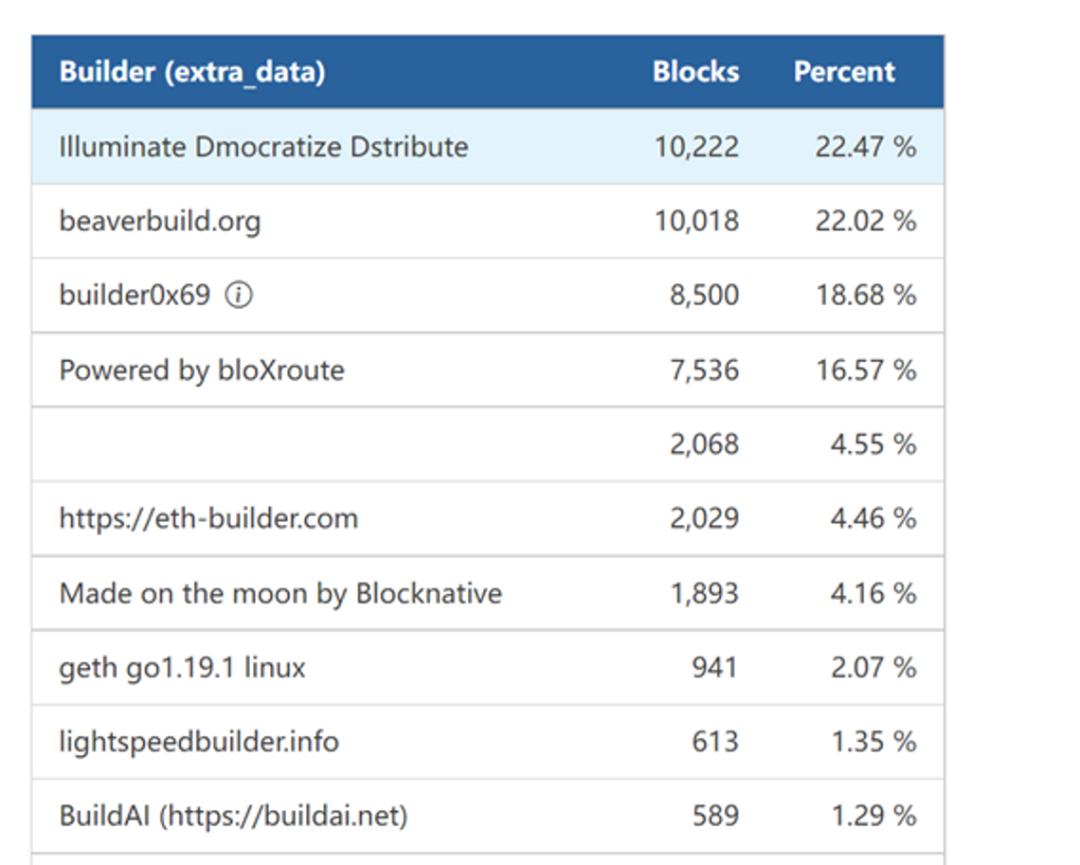The height and width of the screenshot is (865, 1080).
Task: Select the Illuminate Dmocratize Dstribute row
Action: click(x=263, y=147)
